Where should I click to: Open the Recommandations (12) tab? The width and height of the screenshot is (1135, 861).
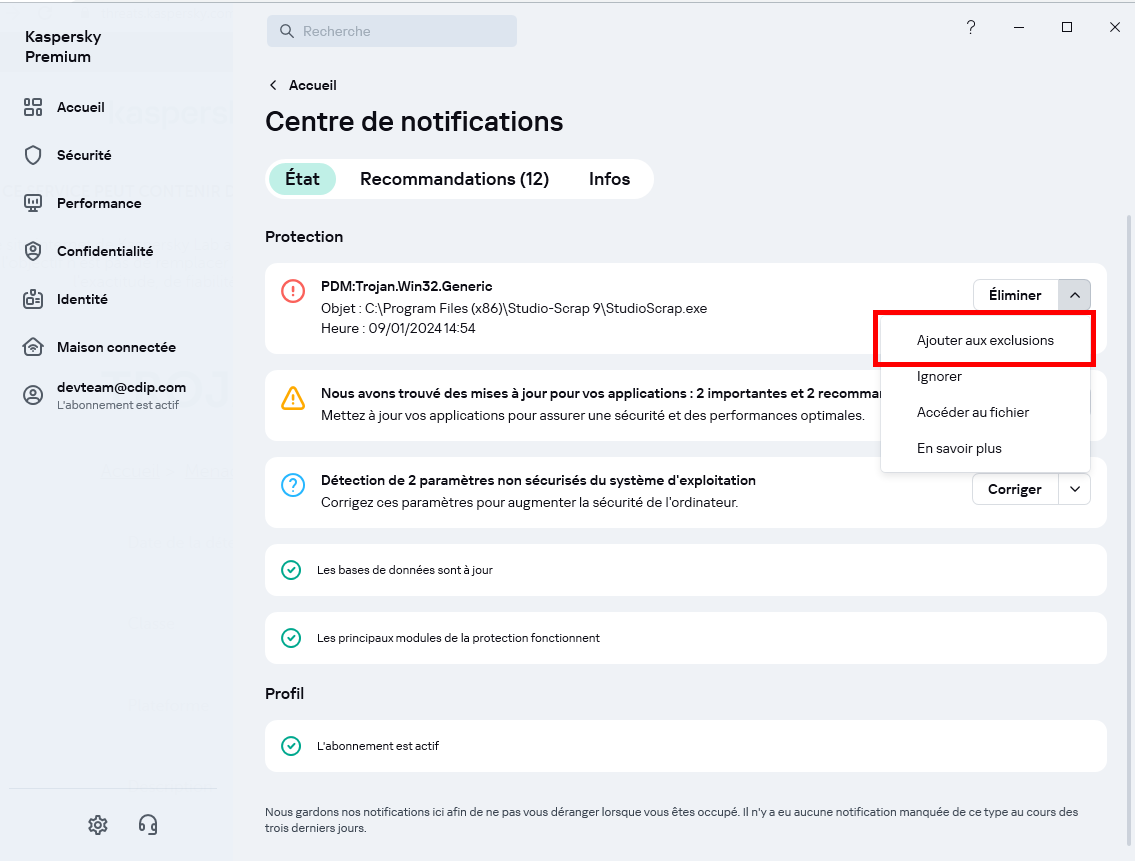pyautogui.click(x=455, y=179)
